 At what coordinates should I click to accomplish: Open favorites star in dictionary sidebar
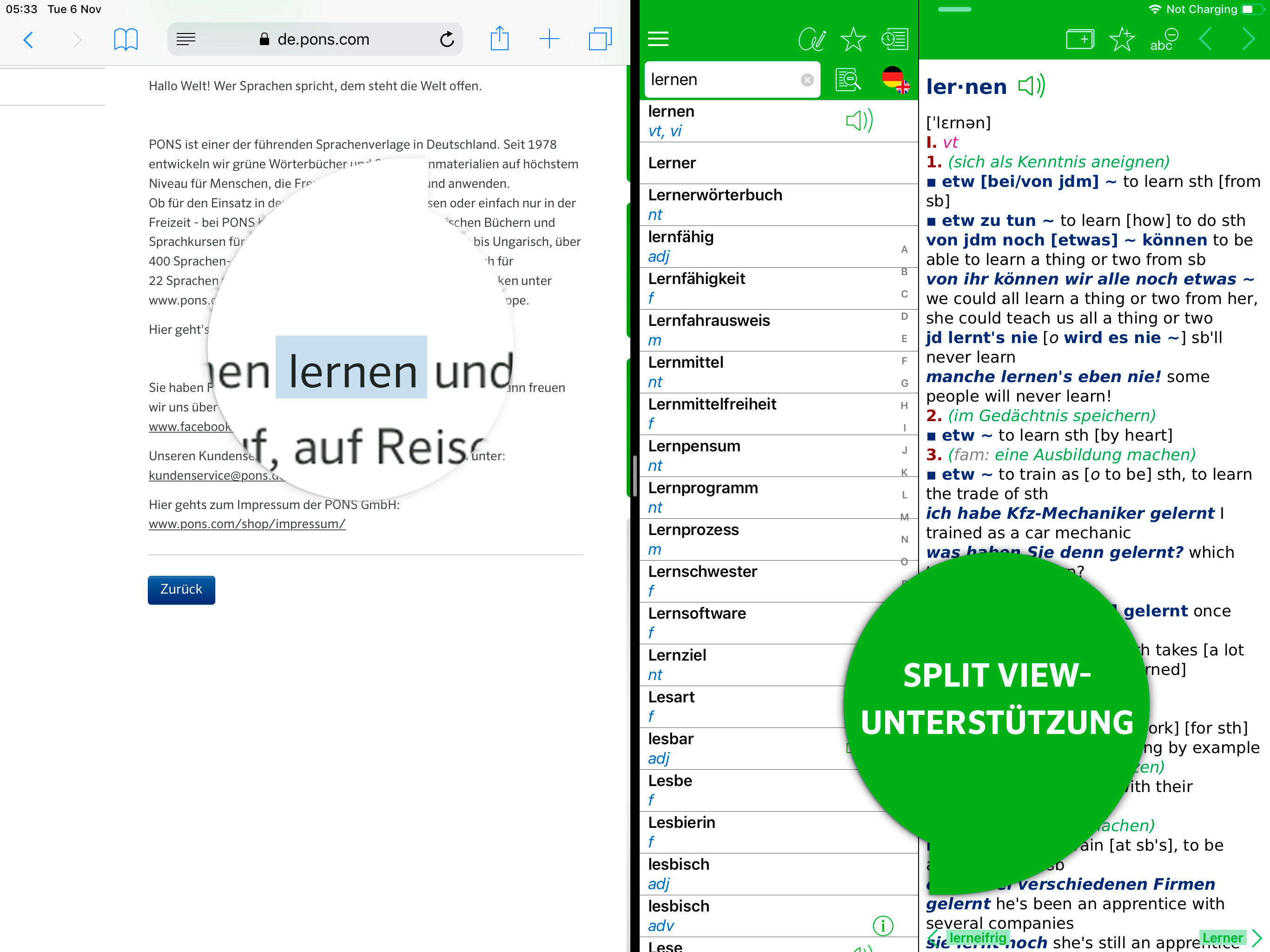[853, 39]
